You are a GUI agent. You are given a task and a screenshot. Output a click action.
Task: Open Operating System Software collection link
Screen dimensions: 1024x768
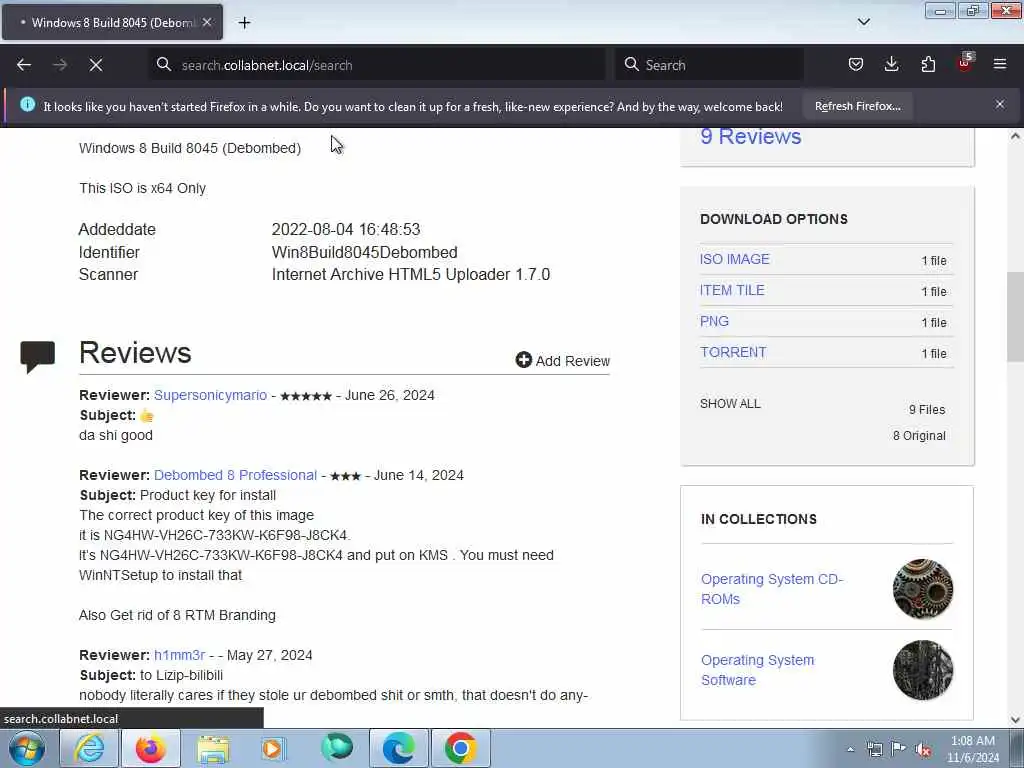point(758,670)
